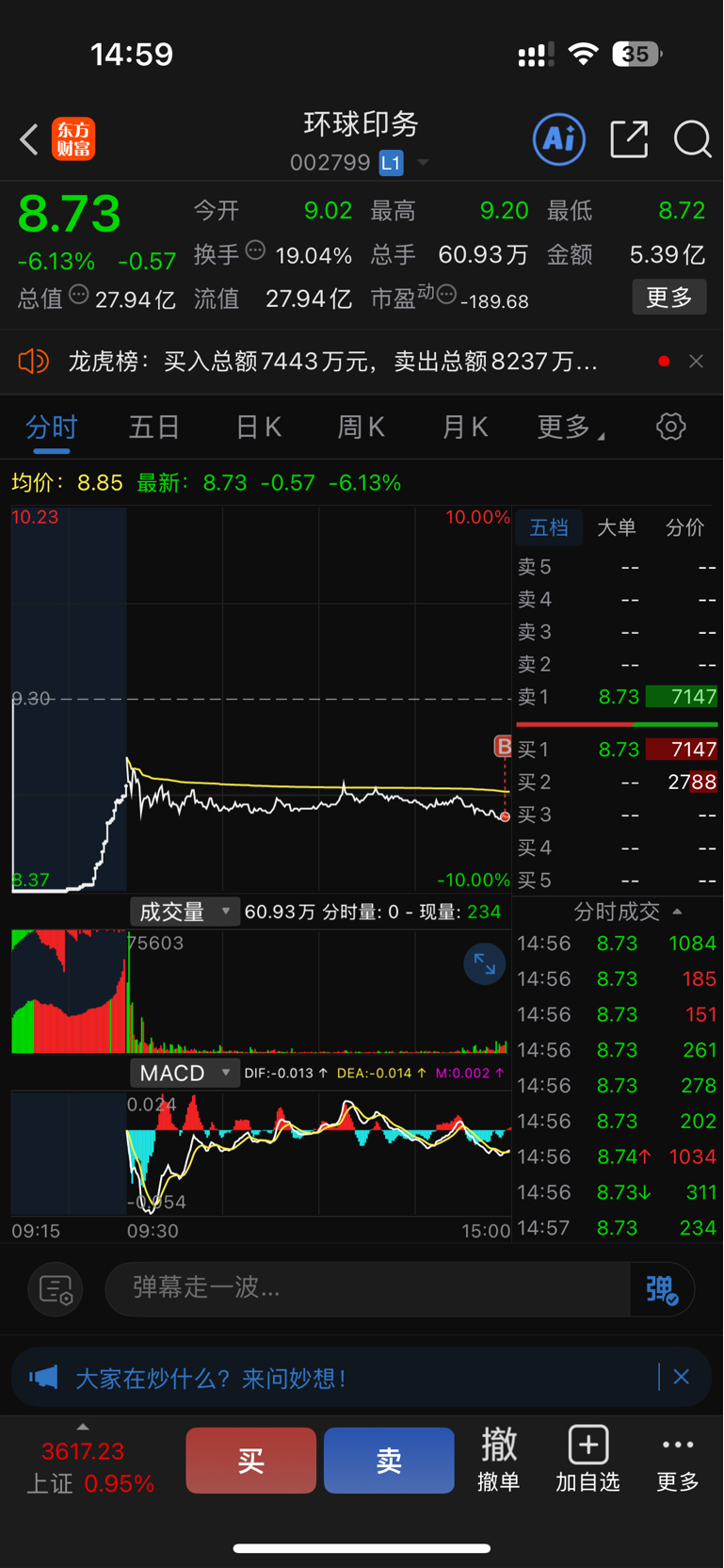Click the red 买 buy button
The image size is (724, 1568).
(x=250, y=1461)
